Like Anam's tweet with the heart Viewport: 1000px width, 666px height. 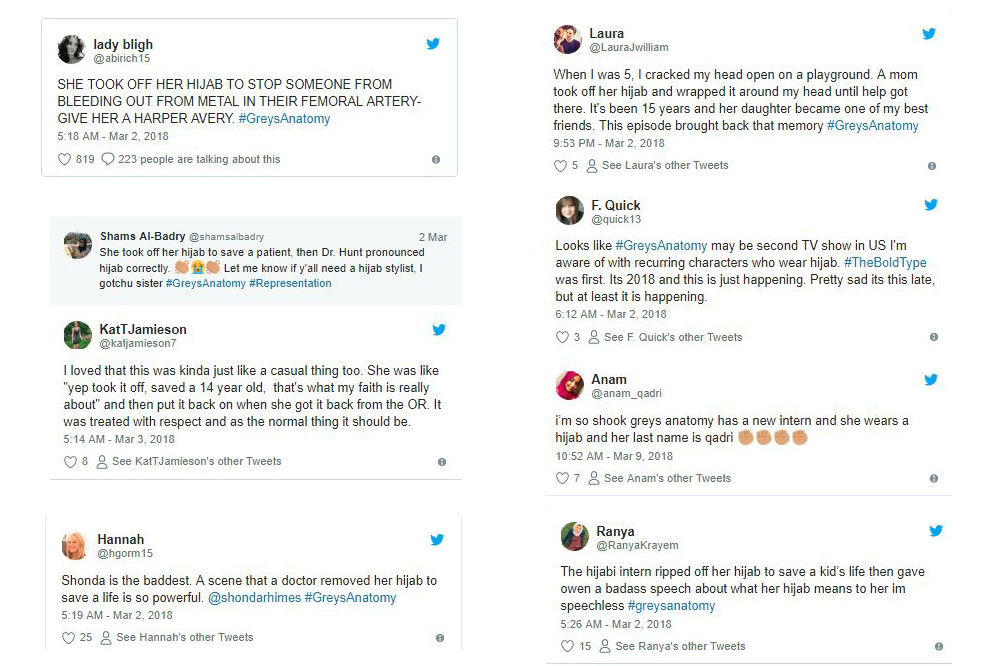pos(562,478)
